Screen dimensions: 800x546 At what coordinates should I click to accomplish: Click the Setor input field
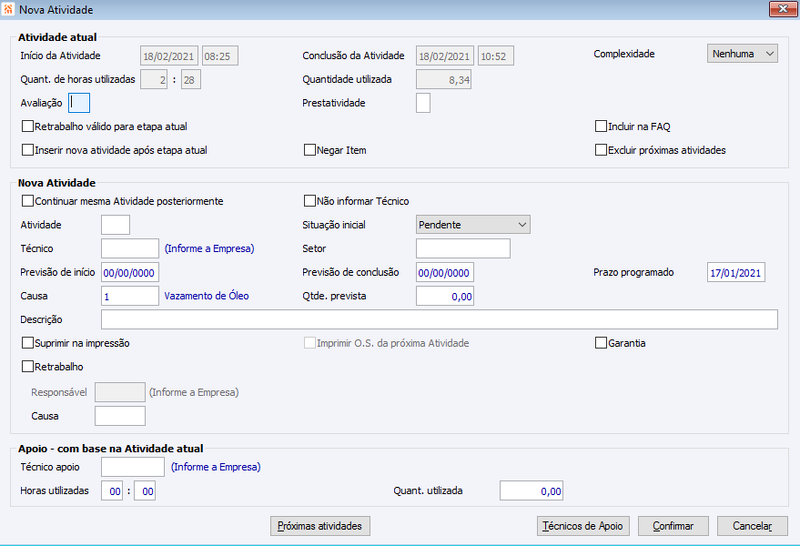(x=463, y=249)
